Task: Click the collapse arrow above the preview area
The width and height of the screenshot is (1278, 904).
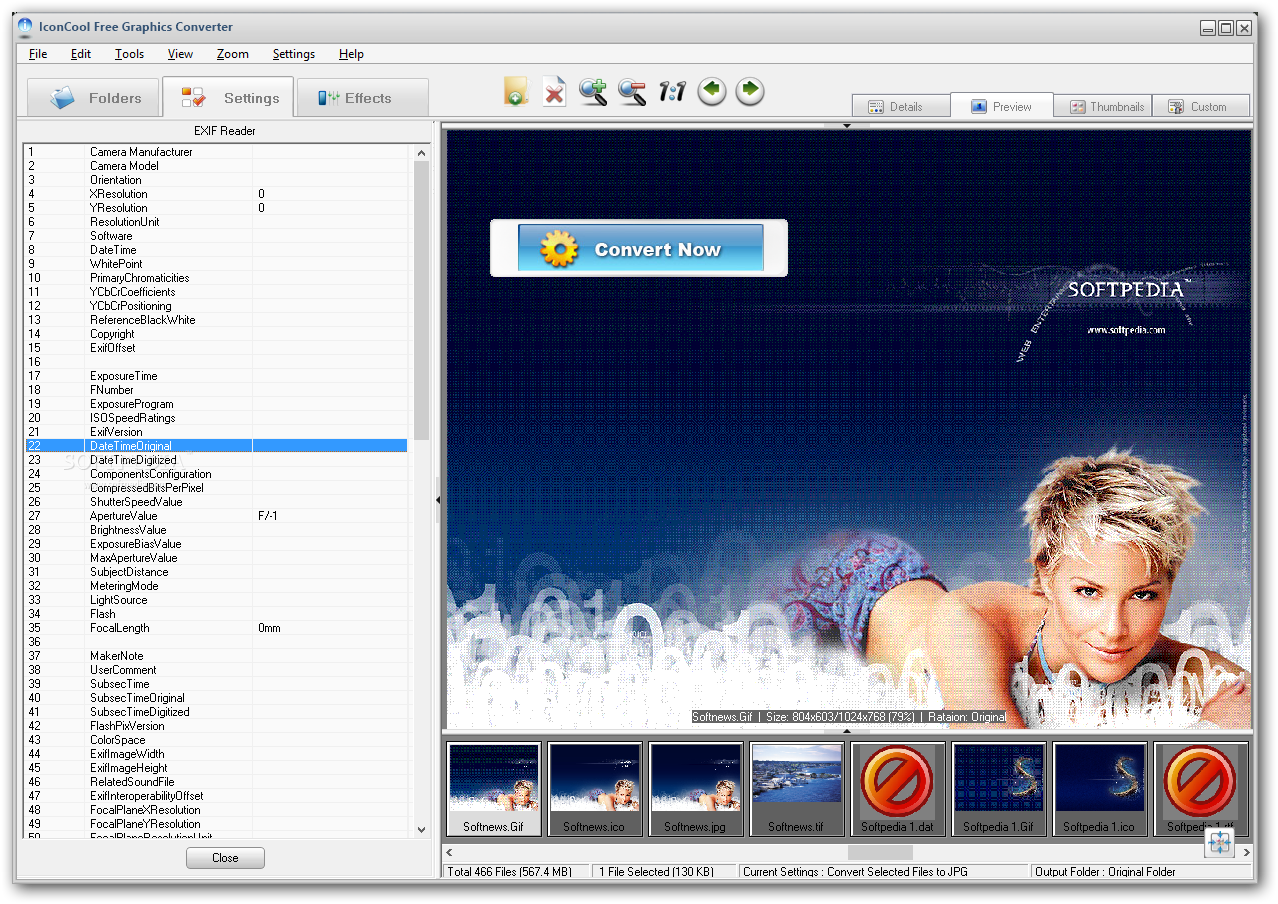Action: click(847, 126)
